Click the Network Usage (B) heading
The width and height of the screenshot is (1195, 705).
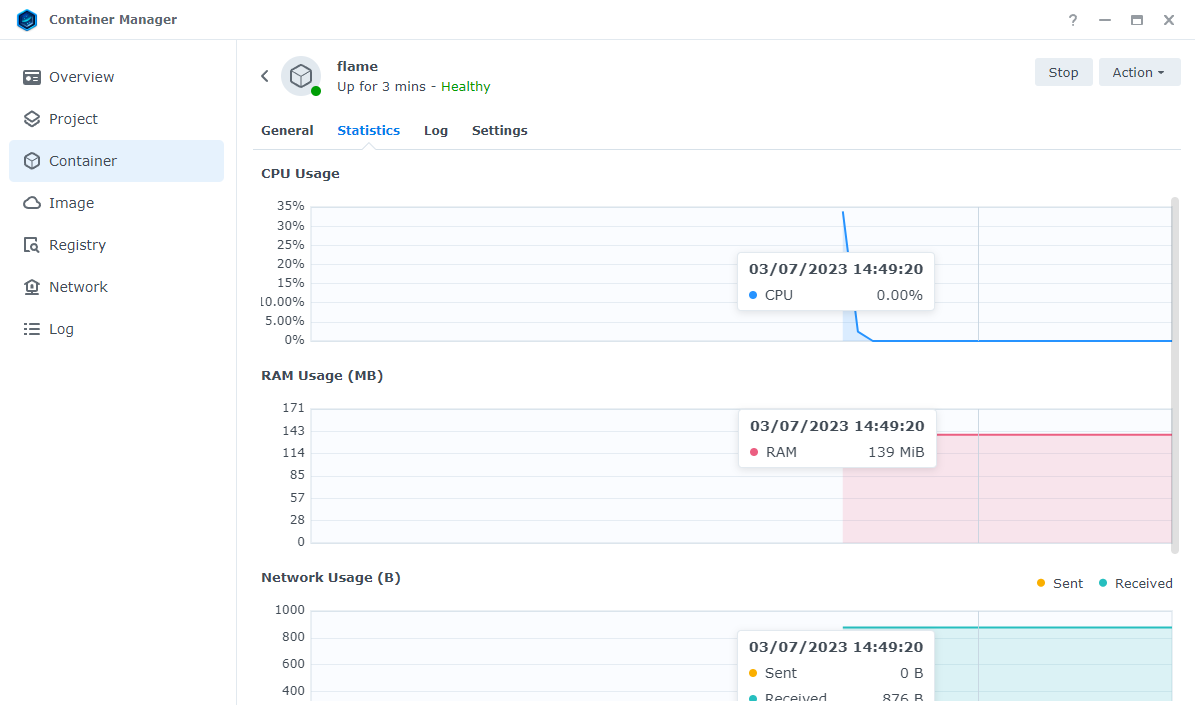(x=331, y=578)
